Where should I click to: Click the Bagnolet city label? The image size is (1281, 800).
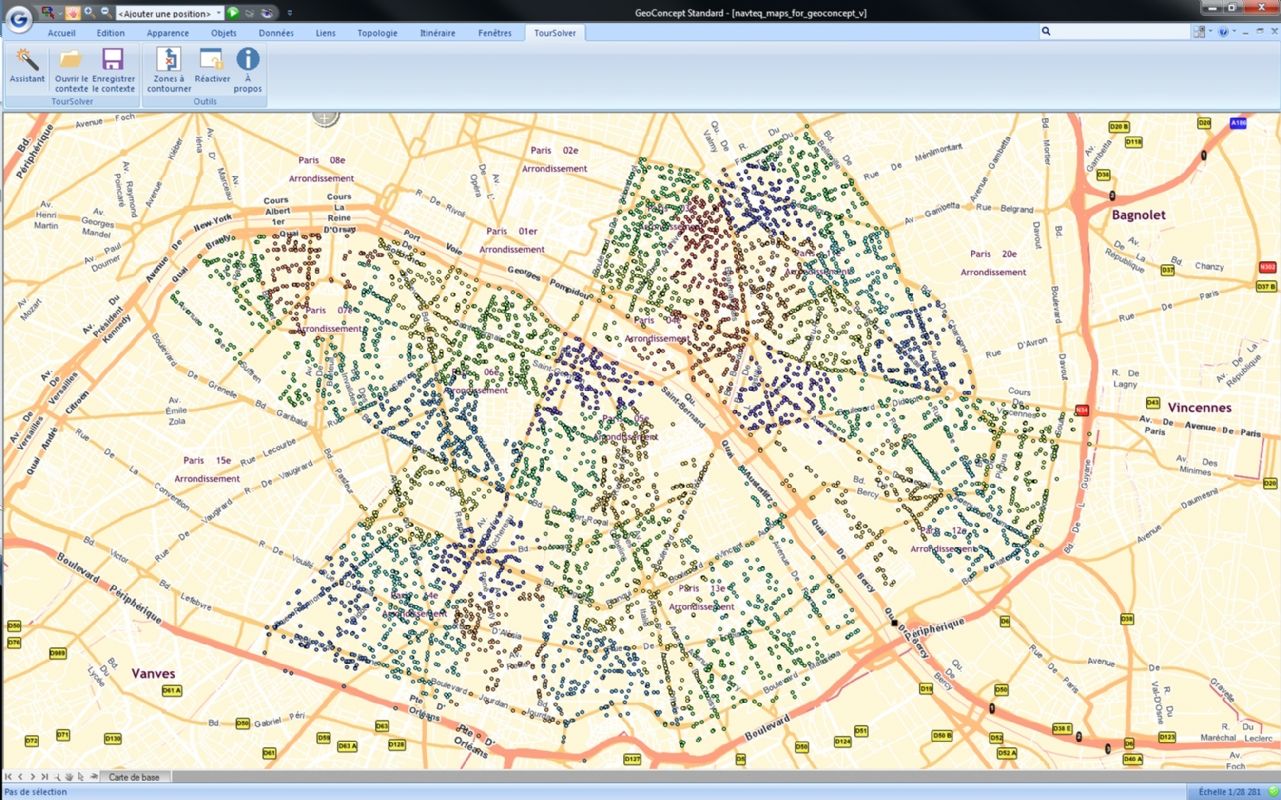click(x=1139, y=215)
